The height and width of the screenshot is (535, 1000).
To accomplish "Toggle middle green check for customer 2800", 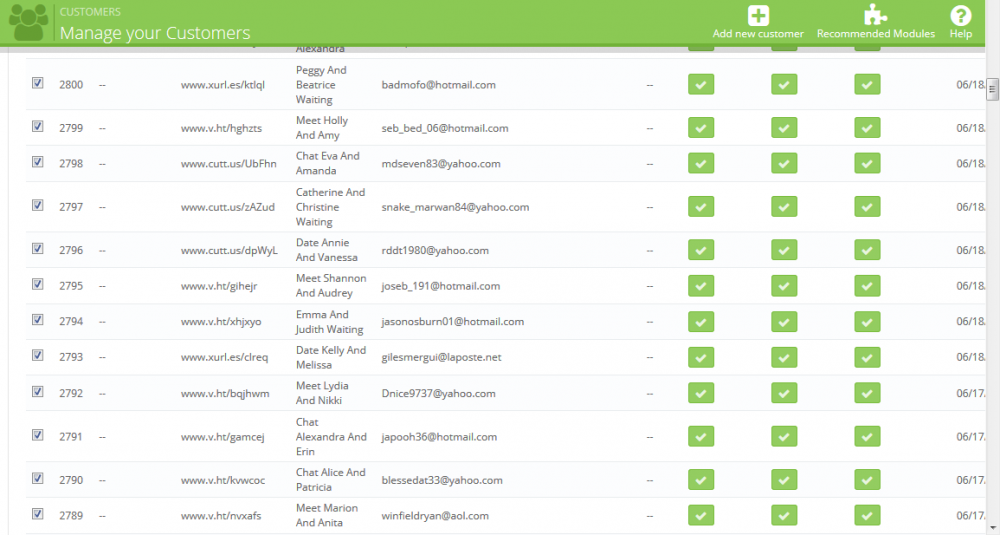I will click(x=784, y=84).
